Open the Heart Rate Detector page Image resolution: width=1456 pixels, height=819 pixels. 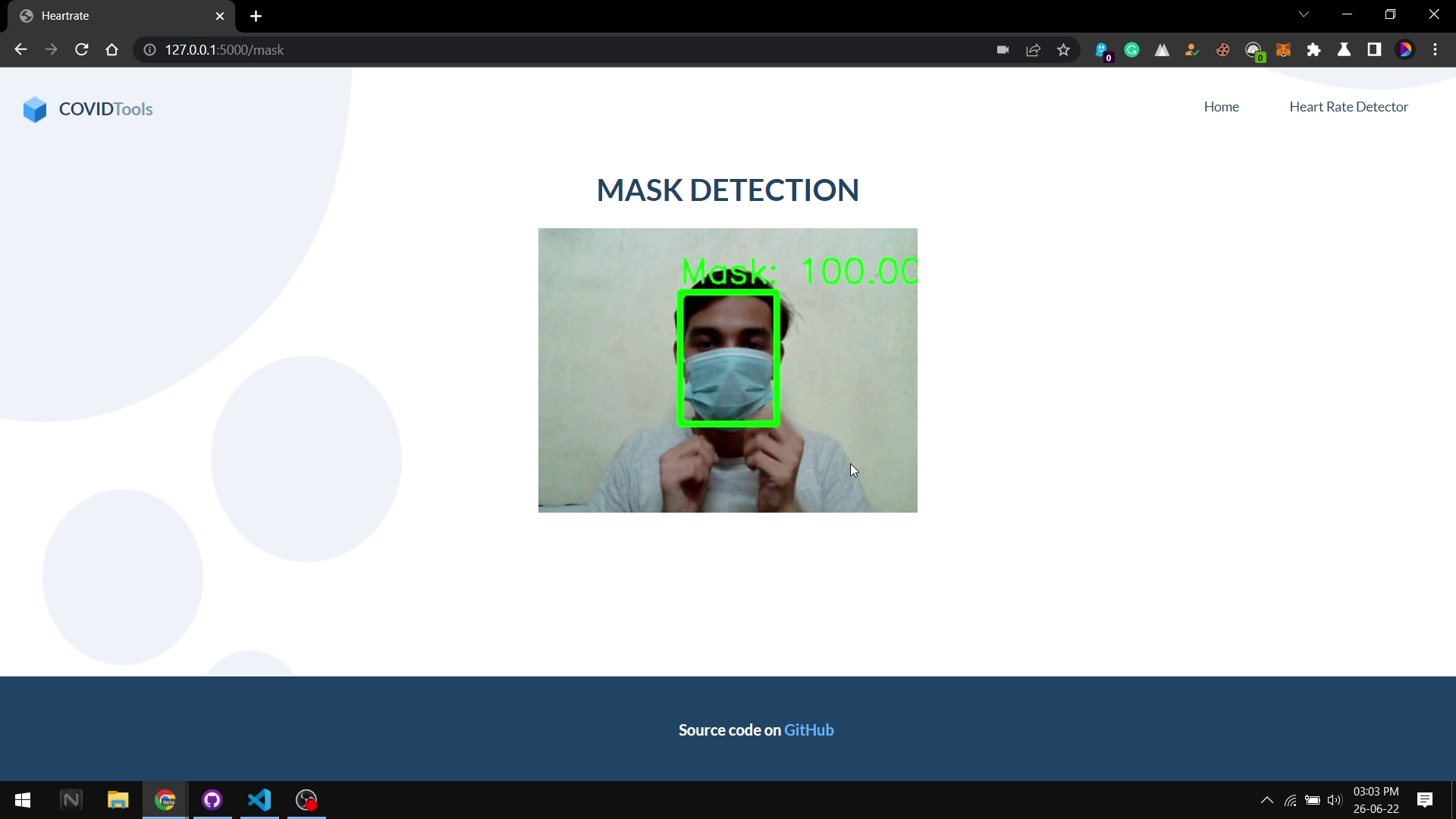click(x=1348, y=107)
